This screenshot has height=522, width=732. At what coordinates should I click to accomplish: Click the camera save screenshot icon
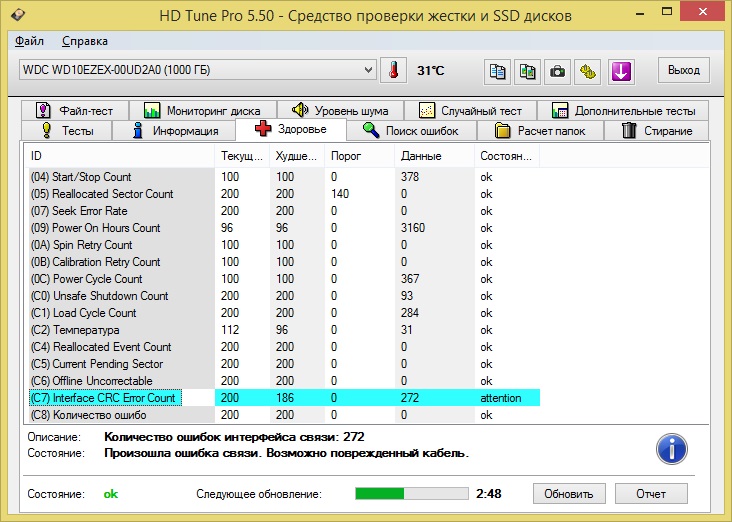point(557,71)
